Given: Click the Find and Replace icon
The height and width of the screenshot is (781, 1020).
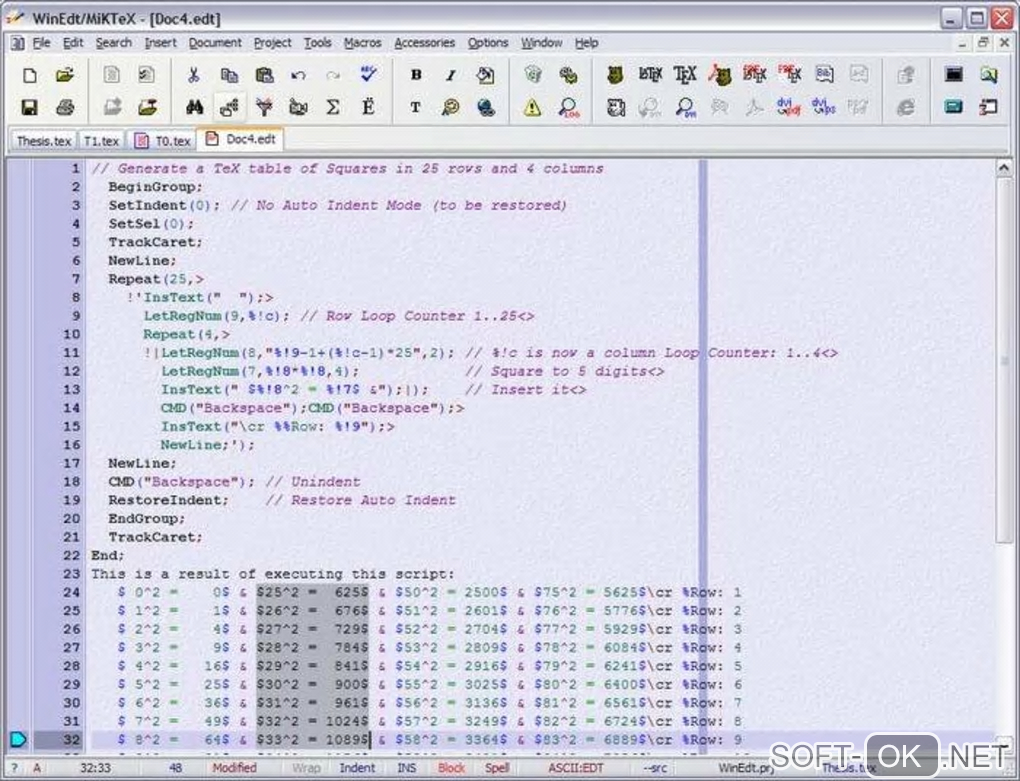Looking at the screenshot, I should pos(229,107).
